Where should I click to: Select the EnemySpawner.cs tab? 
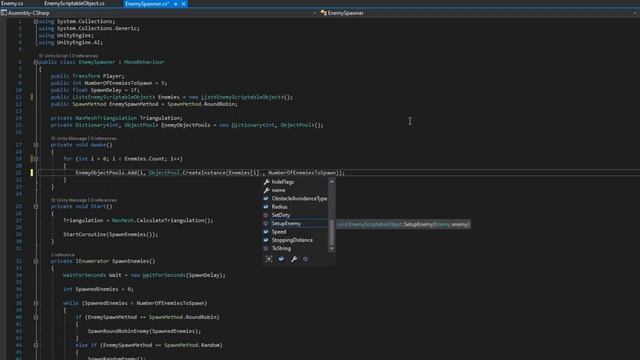click(x=147, y=4)
